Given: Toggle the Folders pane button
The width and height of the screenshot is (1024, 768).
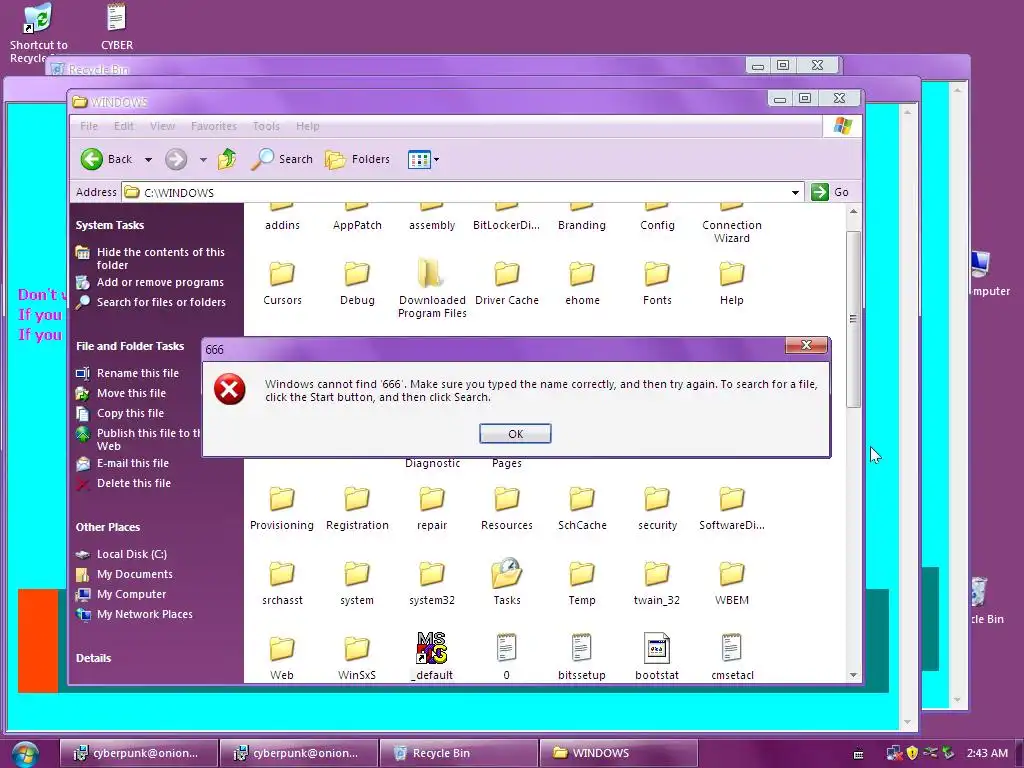Looking at the screenshot, I should [357, 159].
